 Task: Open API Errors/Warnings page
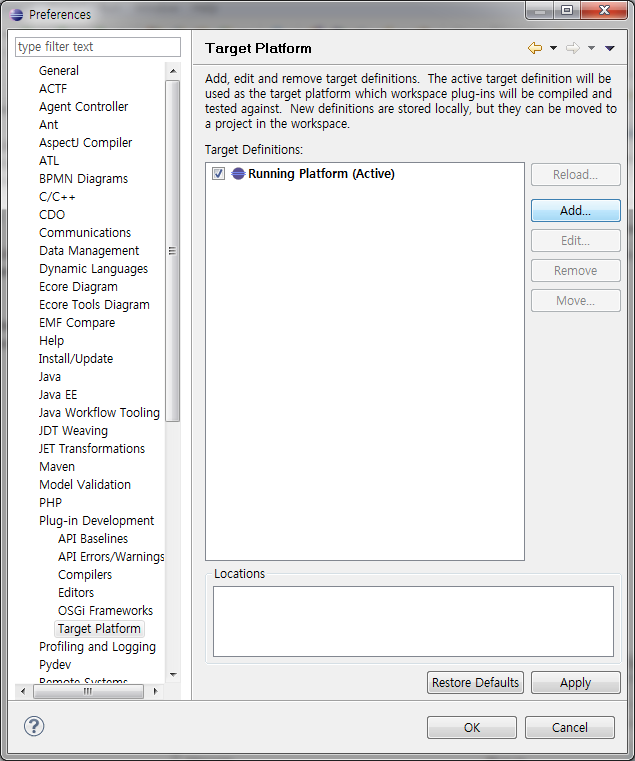pos(111,557)
